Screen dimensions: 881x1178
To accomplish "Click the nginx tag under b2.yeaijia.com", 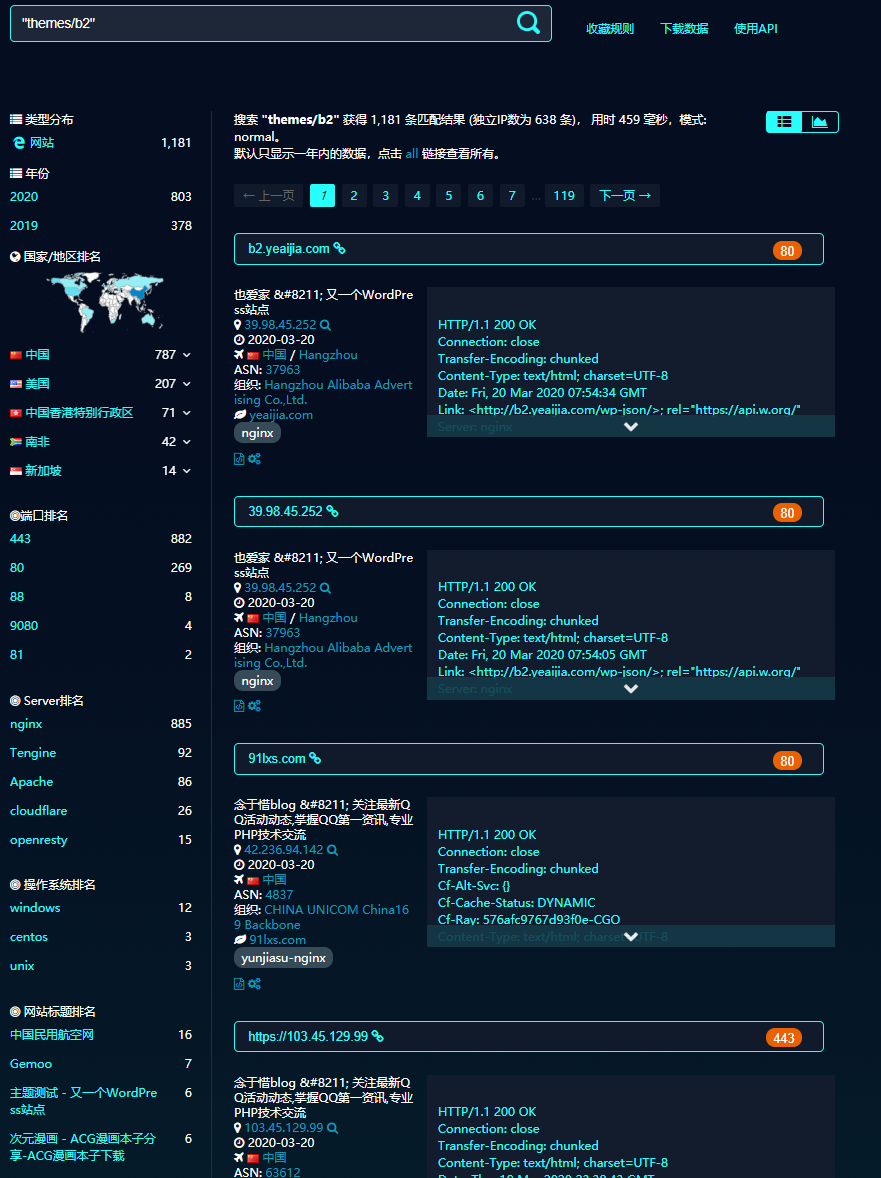I will (x=258, y=433).
